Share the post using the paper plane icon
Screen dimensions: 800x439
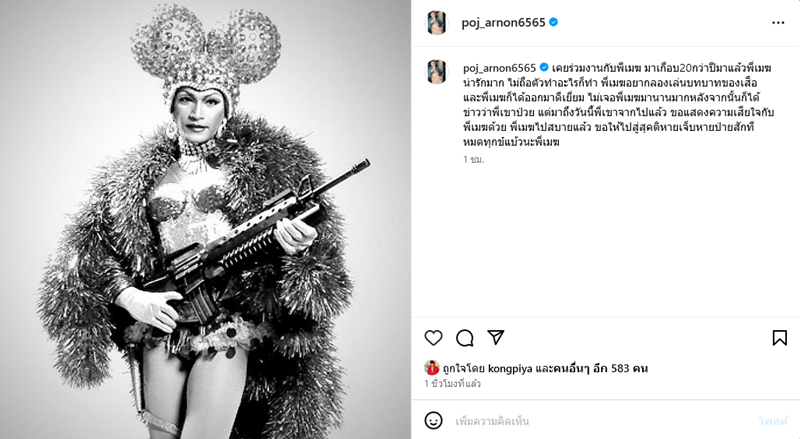[495, 337]
